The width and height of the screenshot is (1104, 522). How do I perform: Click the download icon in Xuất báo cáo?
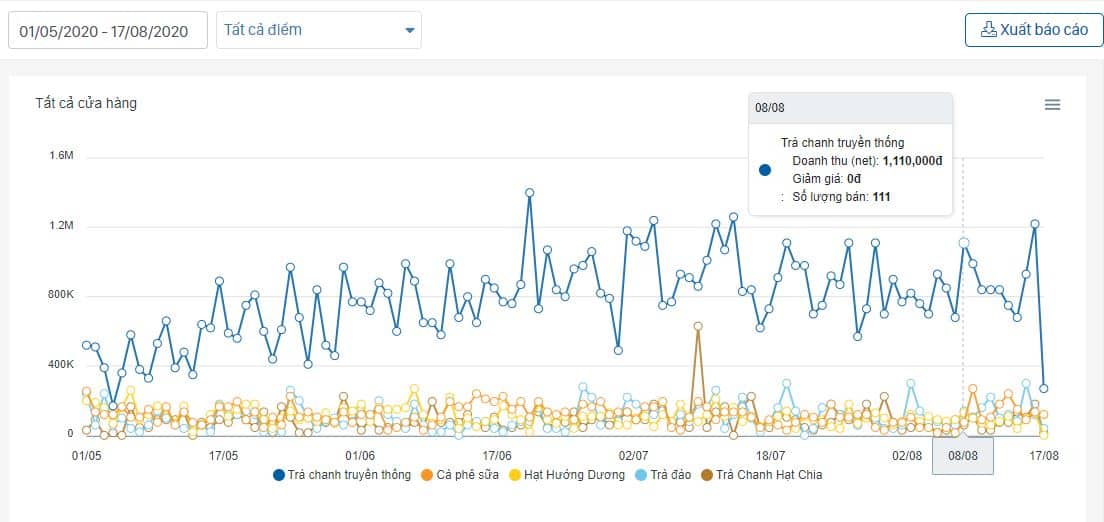click(x=988, y=30)
